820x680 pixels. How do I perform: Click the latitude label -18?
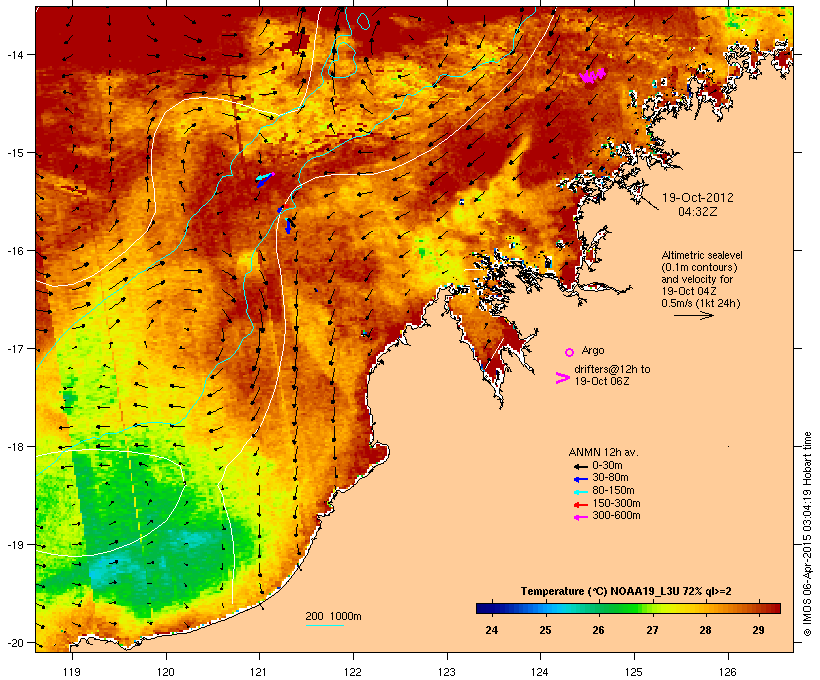click(x=14, y=447)
